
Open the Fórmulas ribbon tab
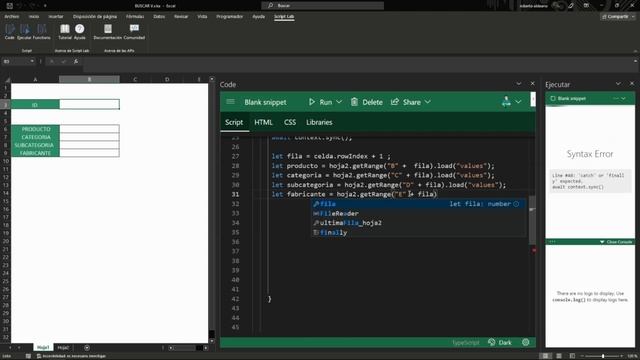(135, 16)
